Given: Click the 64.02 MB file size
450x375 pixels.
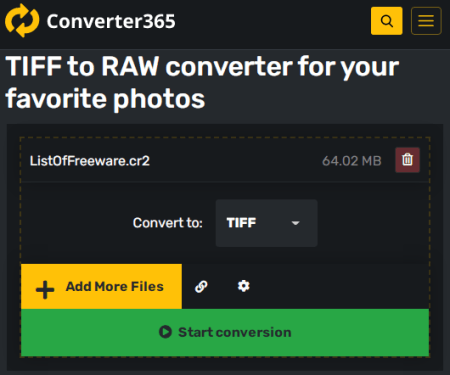Looking at the screenshot, I should coord(352,161).
